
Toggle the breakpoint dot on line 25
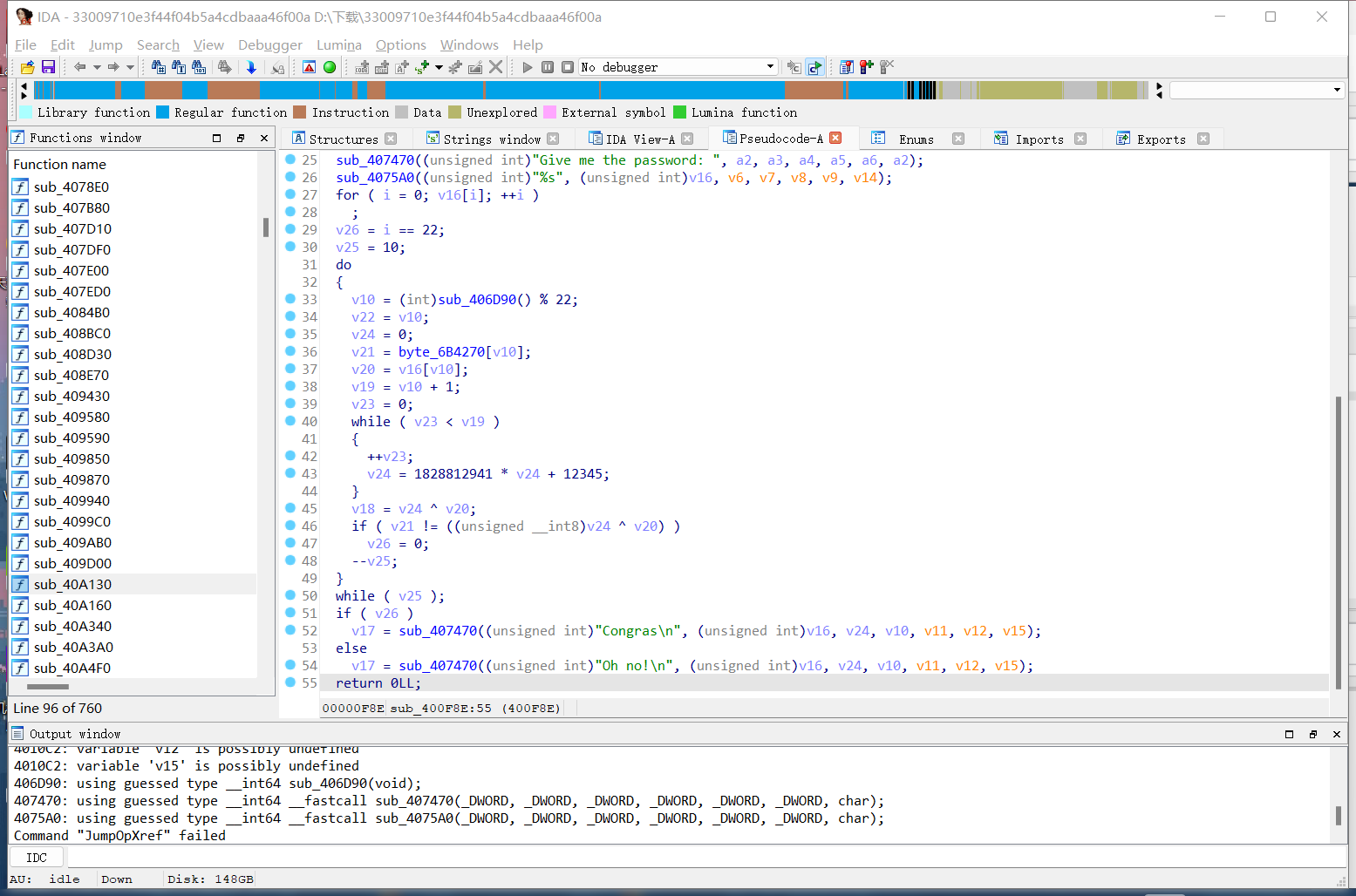pyautogui.click(x=290, y=160)
